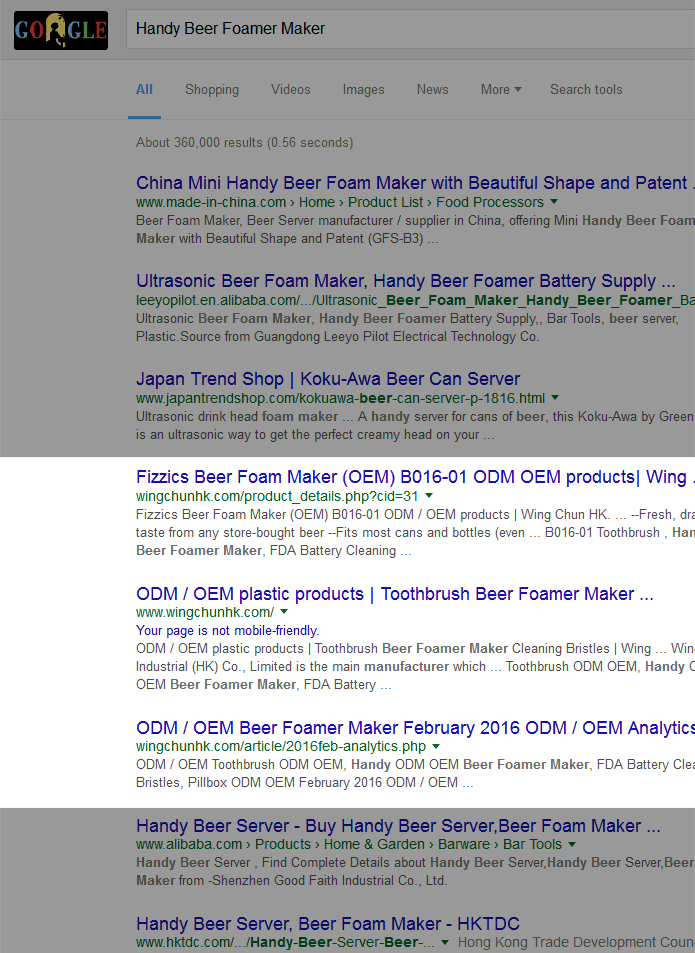Click the 'Your page is not mobile-friendly' link

227,630
